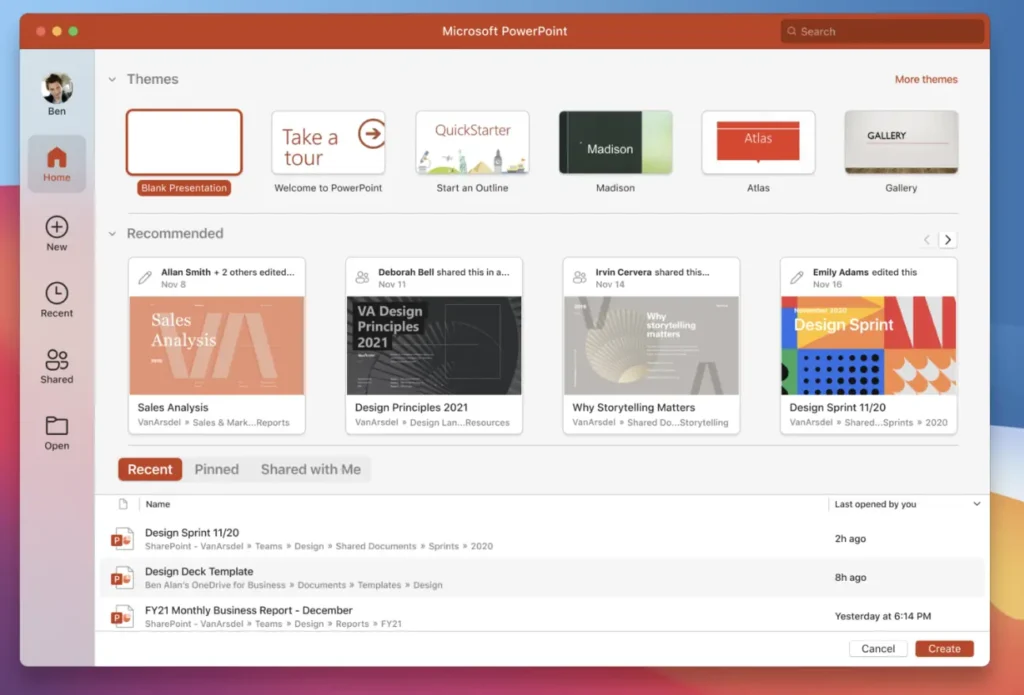Image resolution: width=1024 pixels, height=695 pixels.
Task: Click the search magnifier icon
Action: (792, 31)
